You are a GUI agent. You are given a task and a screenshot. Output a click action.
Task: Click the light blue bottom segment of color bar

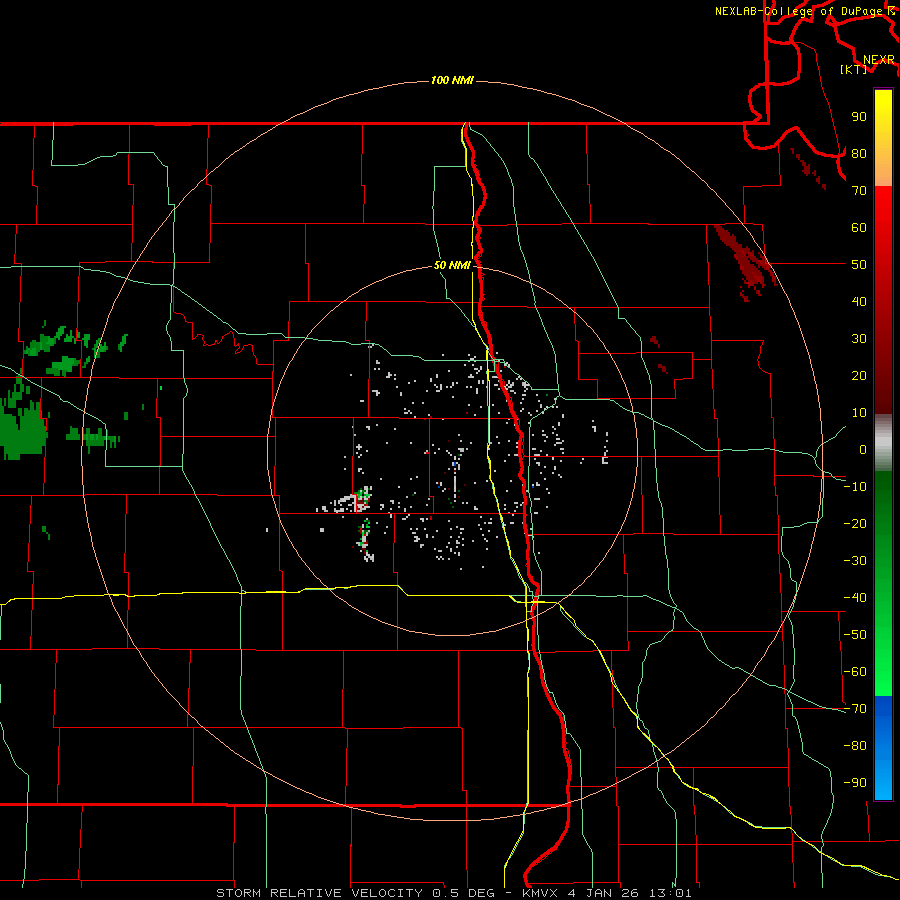tap(883, 778)
